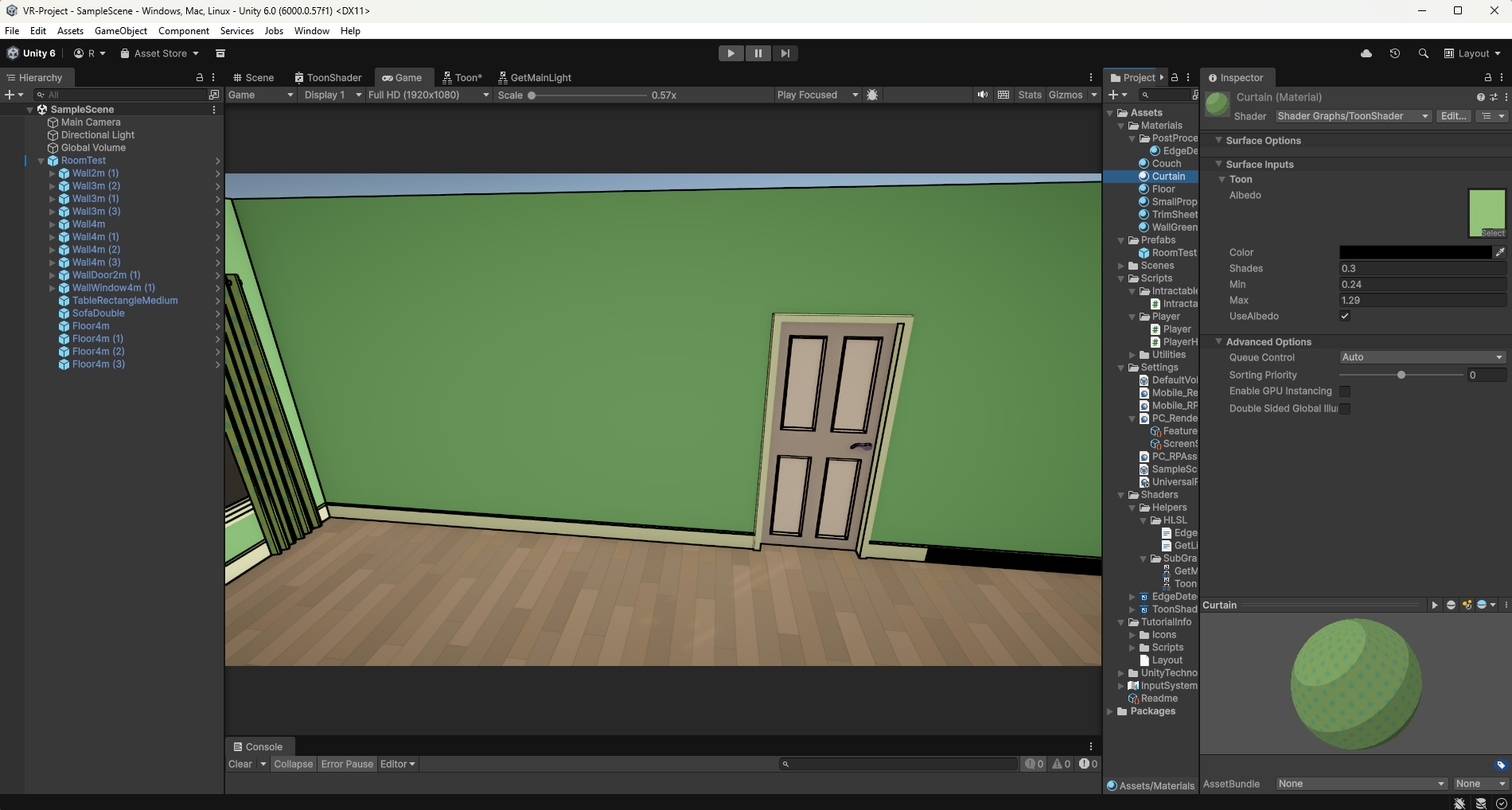Open the Undo History icon

[1394, 53]
